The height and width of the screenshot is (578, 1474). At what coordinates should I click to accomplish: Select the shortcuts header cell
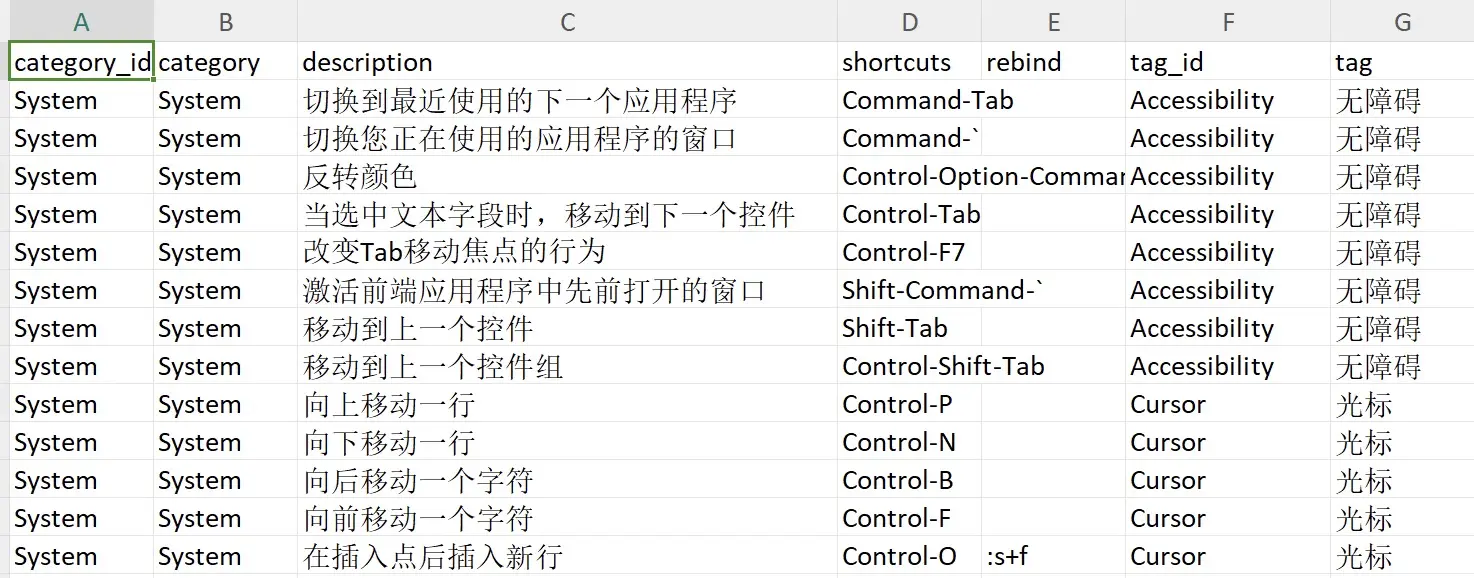point(909,62)
